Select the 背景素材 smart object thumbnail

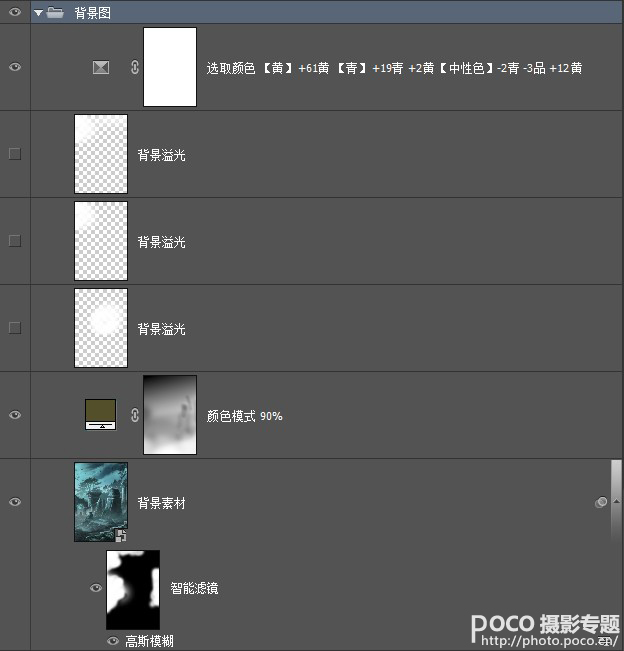point(101,502)
